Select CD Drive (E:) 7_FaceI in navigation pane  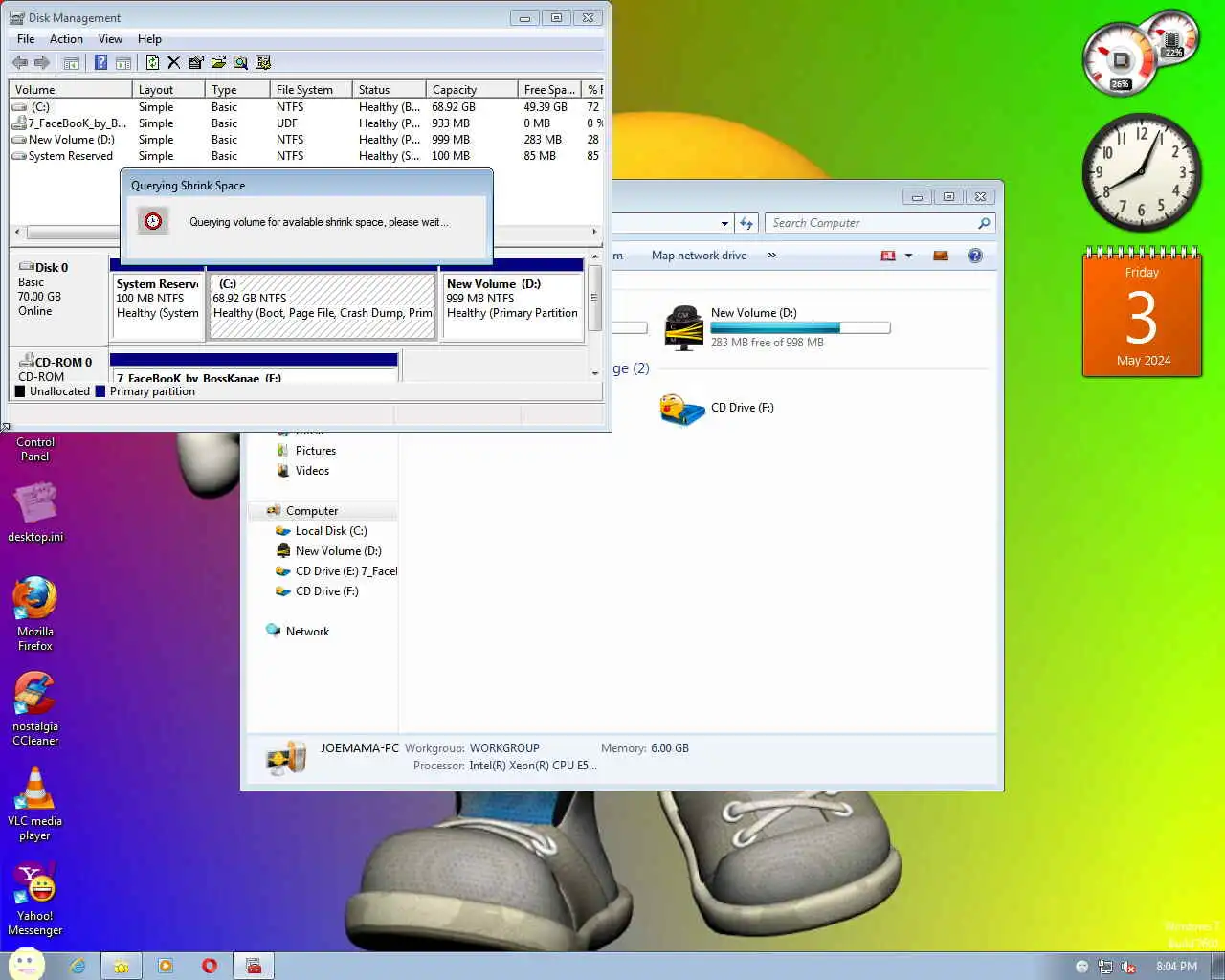[336, 571]
